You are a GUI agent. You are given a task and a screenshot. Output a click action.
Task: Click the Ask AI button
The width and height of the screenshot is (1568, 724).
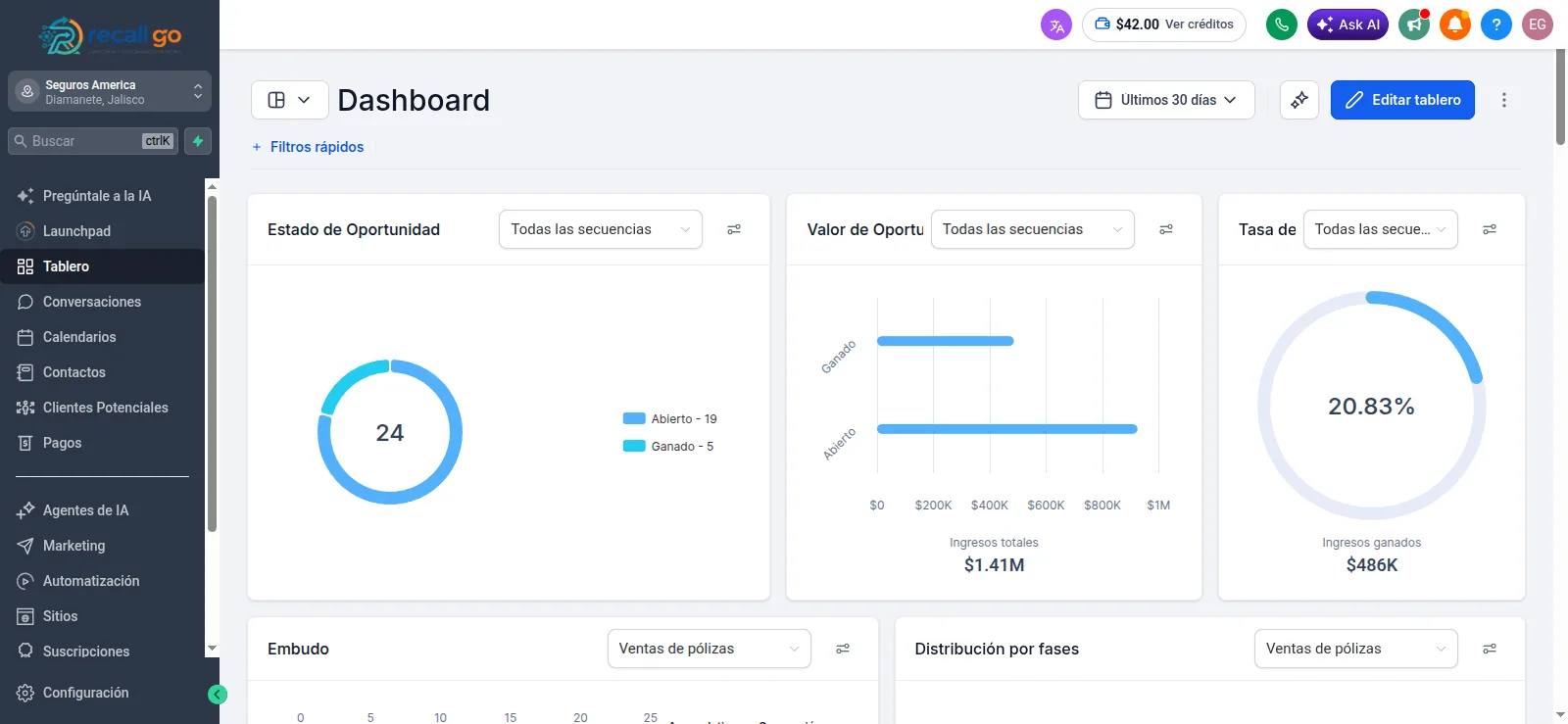[x=1347, y=24]
